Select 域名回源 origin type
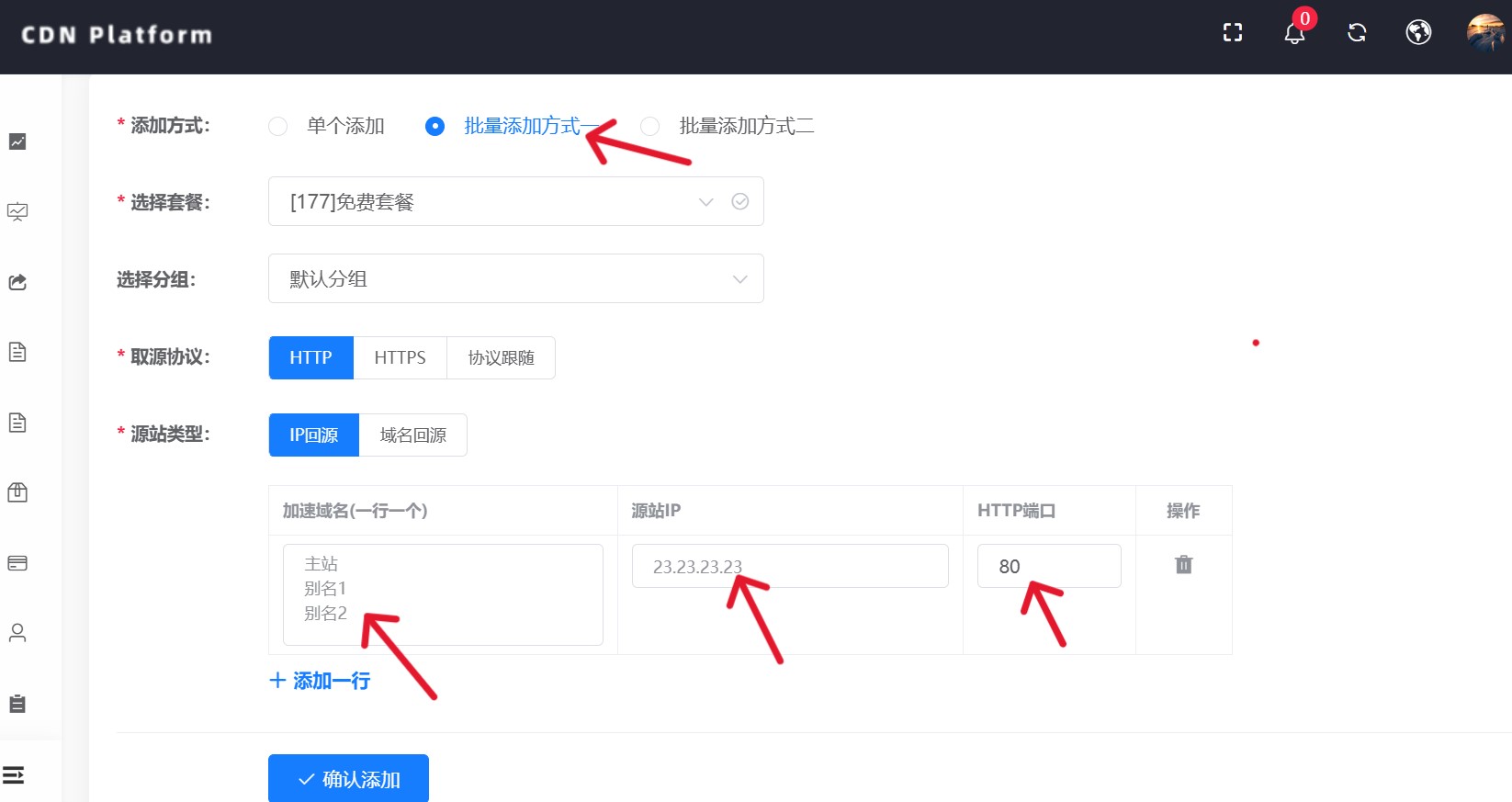This screenshot has width=1512, height=802. point(413,435)
